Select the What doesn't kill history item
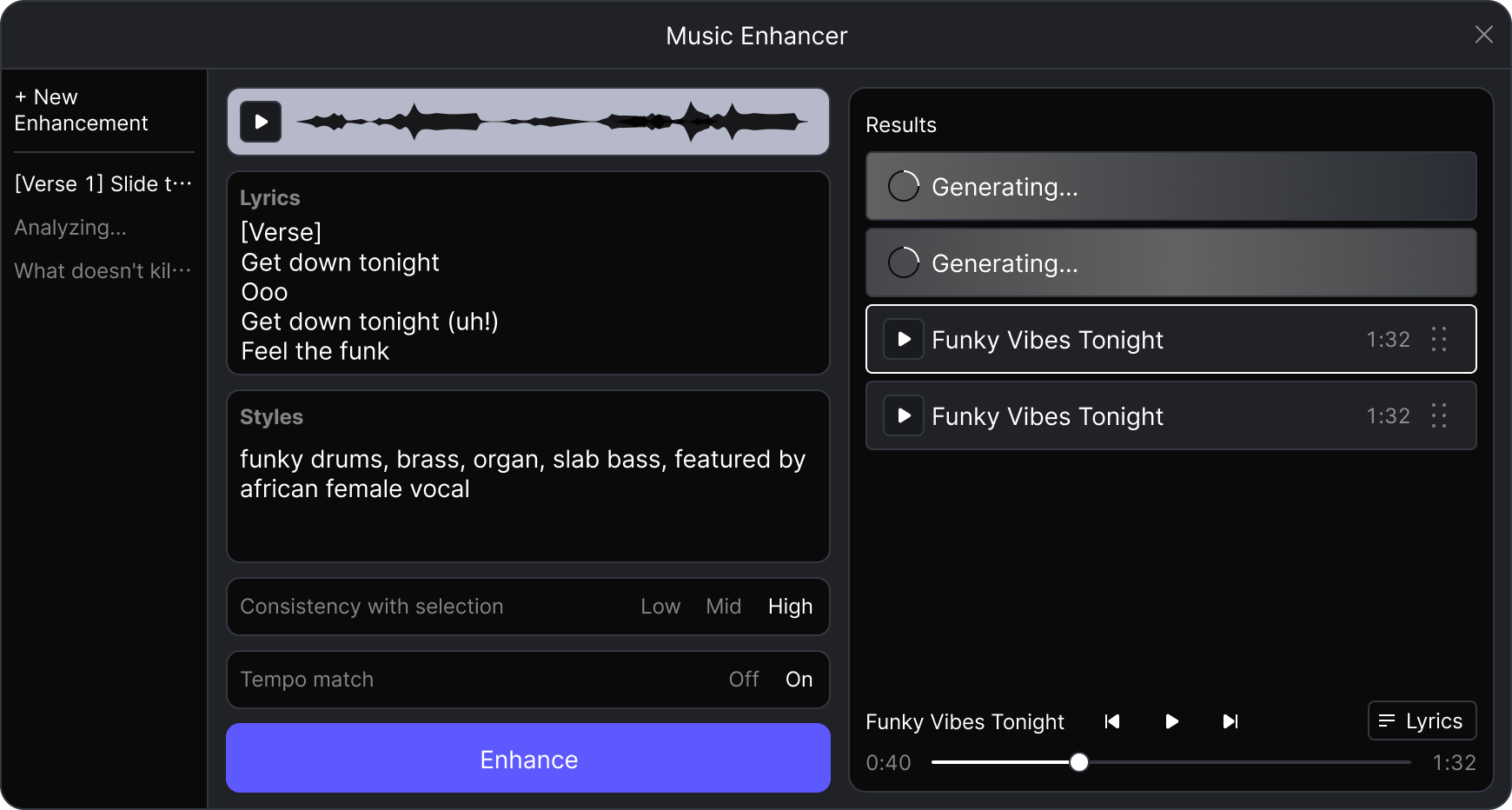Viewport: 1512px width, 810px height. tap(103, 271)
